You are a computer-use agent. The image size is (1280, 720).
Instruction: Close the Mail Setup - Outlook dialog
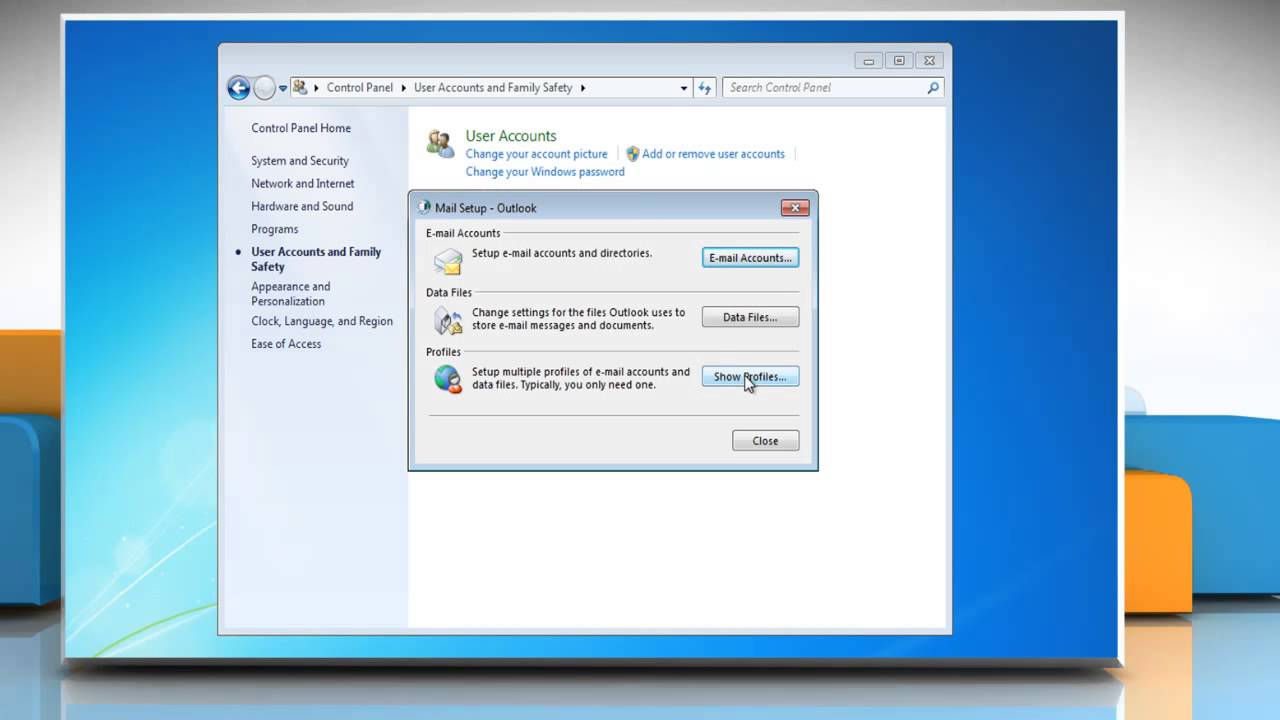point(795,208)
